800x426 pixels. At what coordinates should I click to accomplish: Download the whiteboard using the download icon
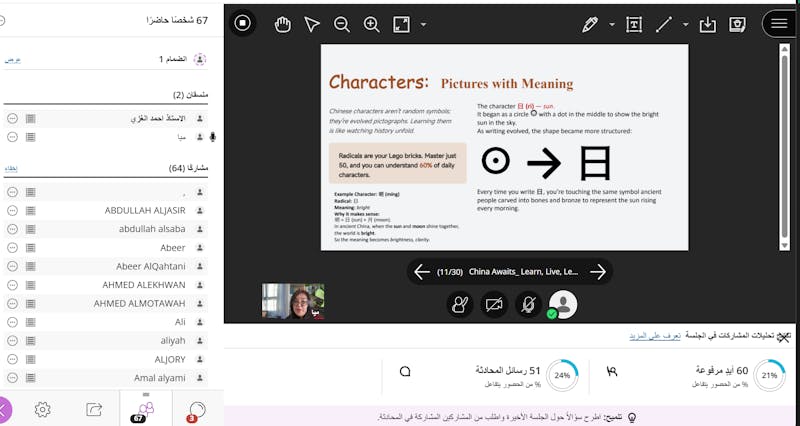pos(708,24)
